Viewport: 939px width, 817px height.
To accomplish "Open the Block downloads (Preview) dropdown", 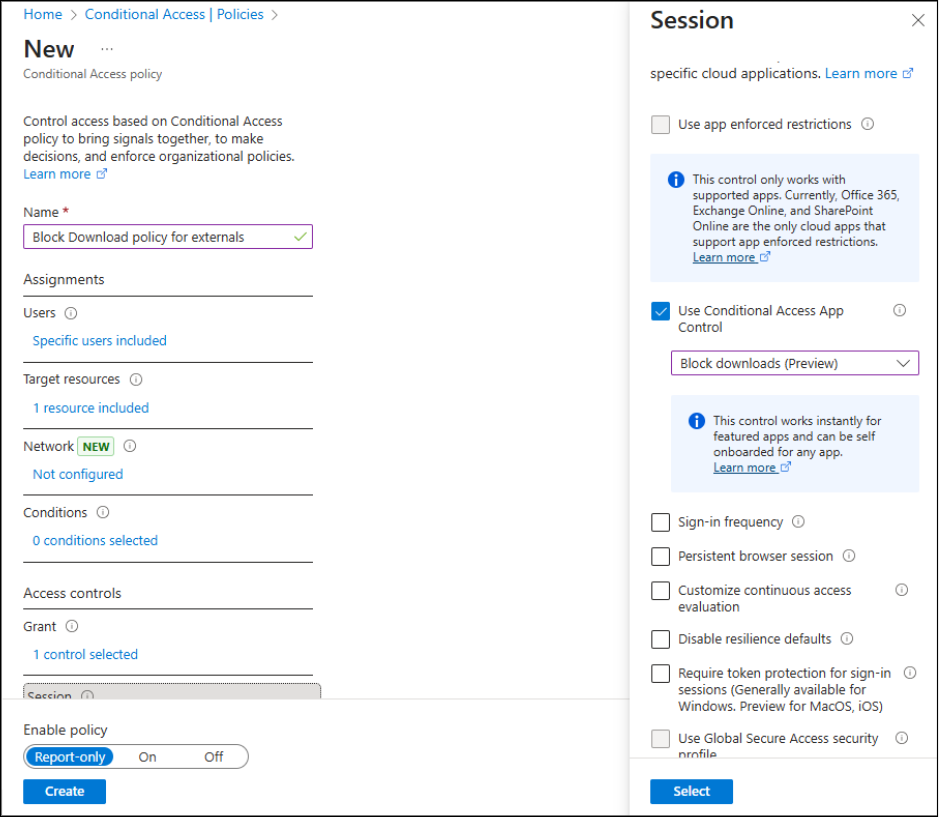I will (x=795, y=363).
